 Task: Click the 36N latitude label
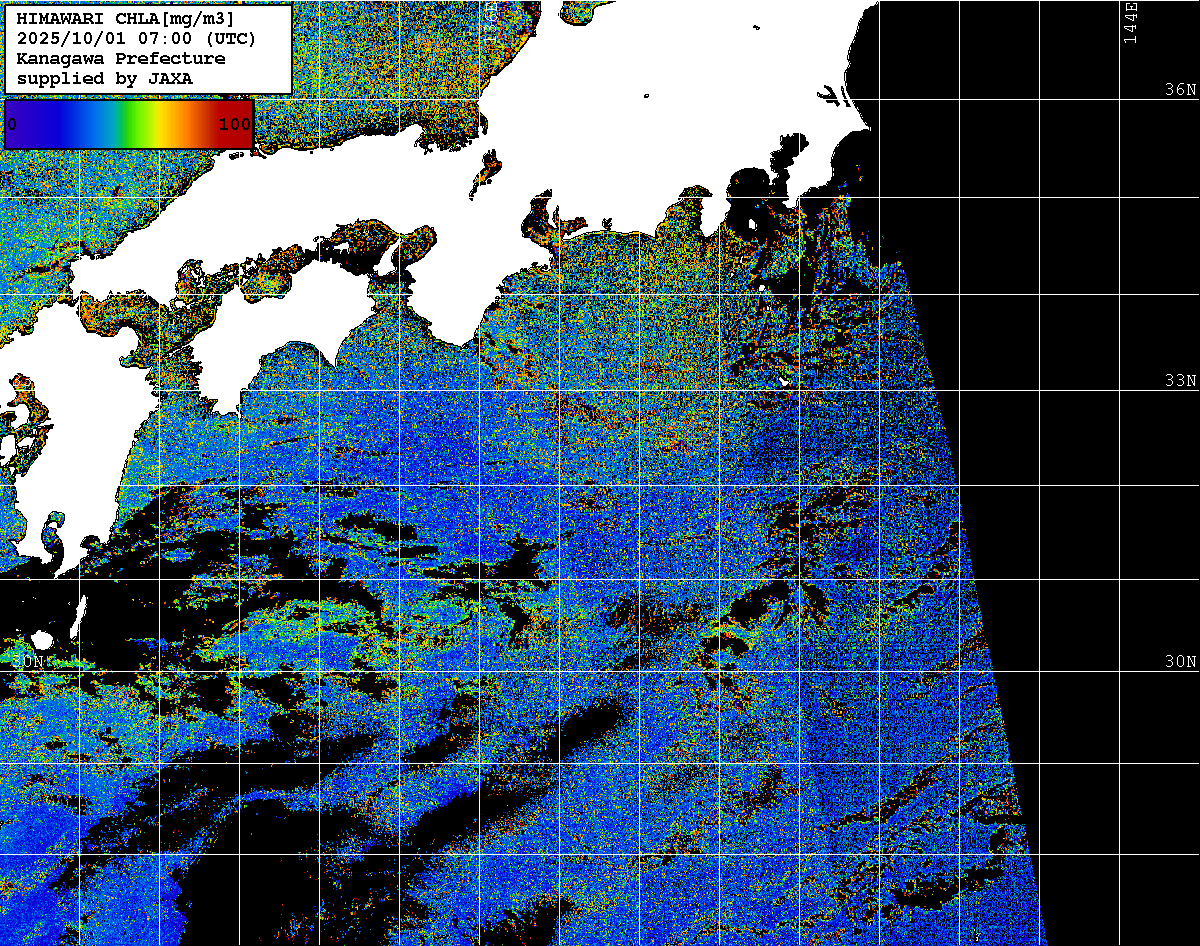pyautogui.click(x=1180, y=89)
